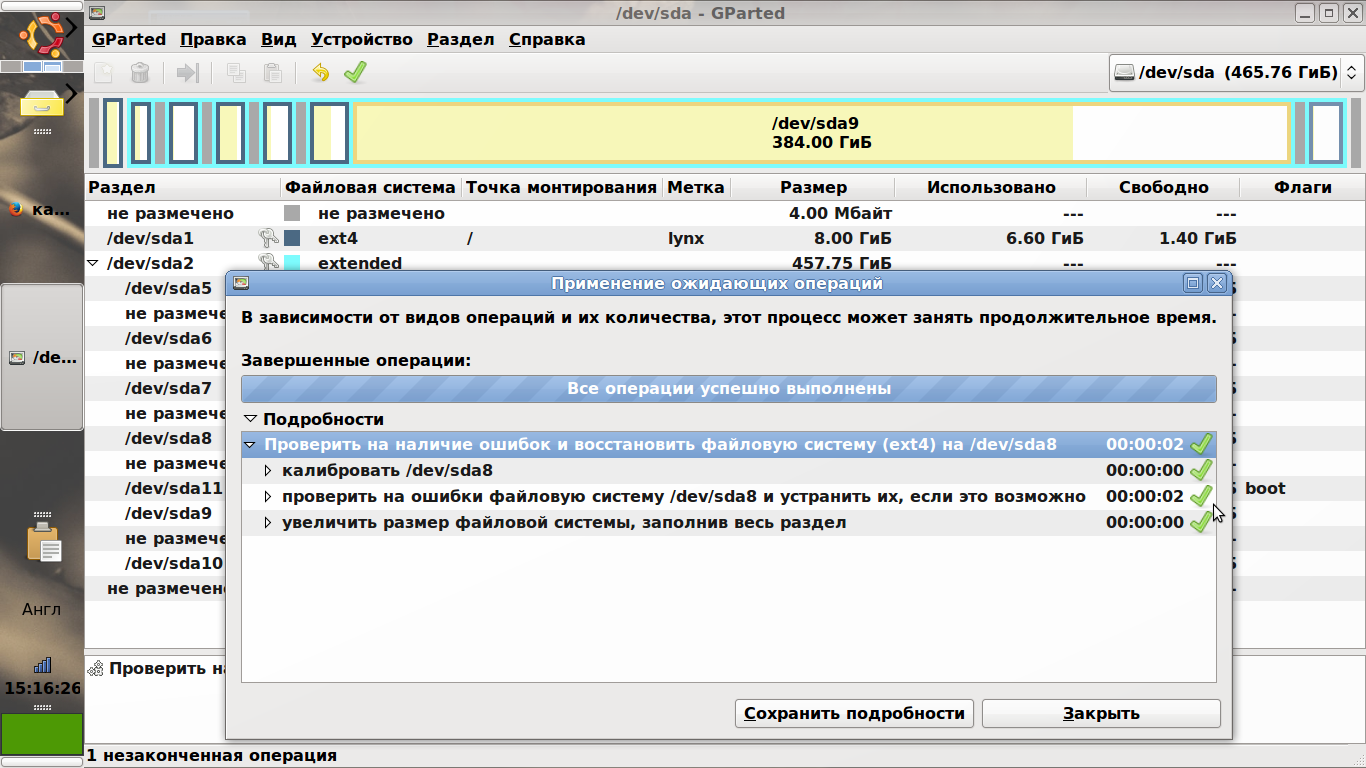
Task: Switch to the Firefox taskbar window
Action: point(42,209)
